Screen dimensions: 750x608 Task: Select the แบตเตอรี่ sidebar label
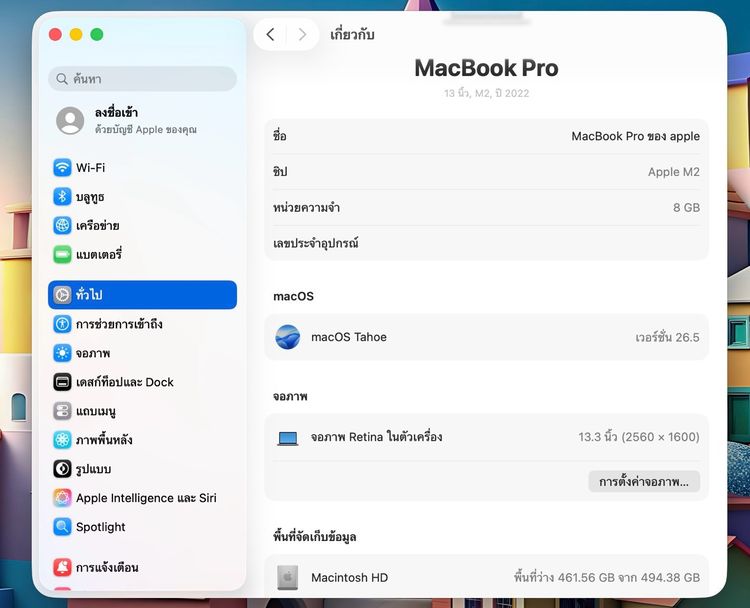coord(99,254)
